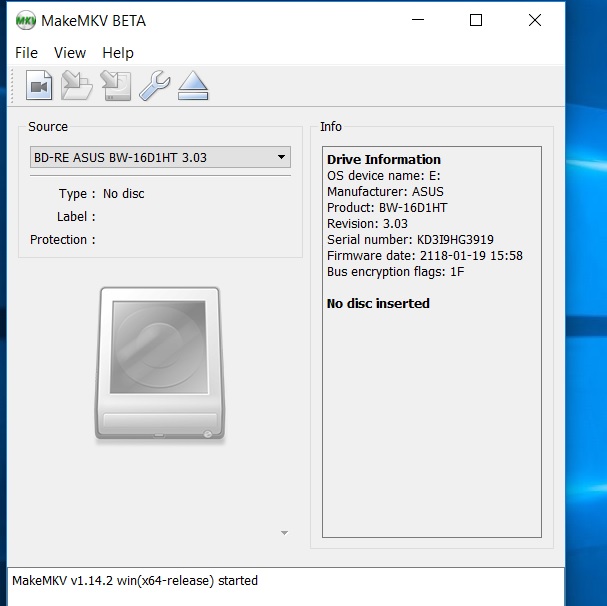607x606 pixels.
Task: Minimize the MakeMKV window
Action: 418,20
